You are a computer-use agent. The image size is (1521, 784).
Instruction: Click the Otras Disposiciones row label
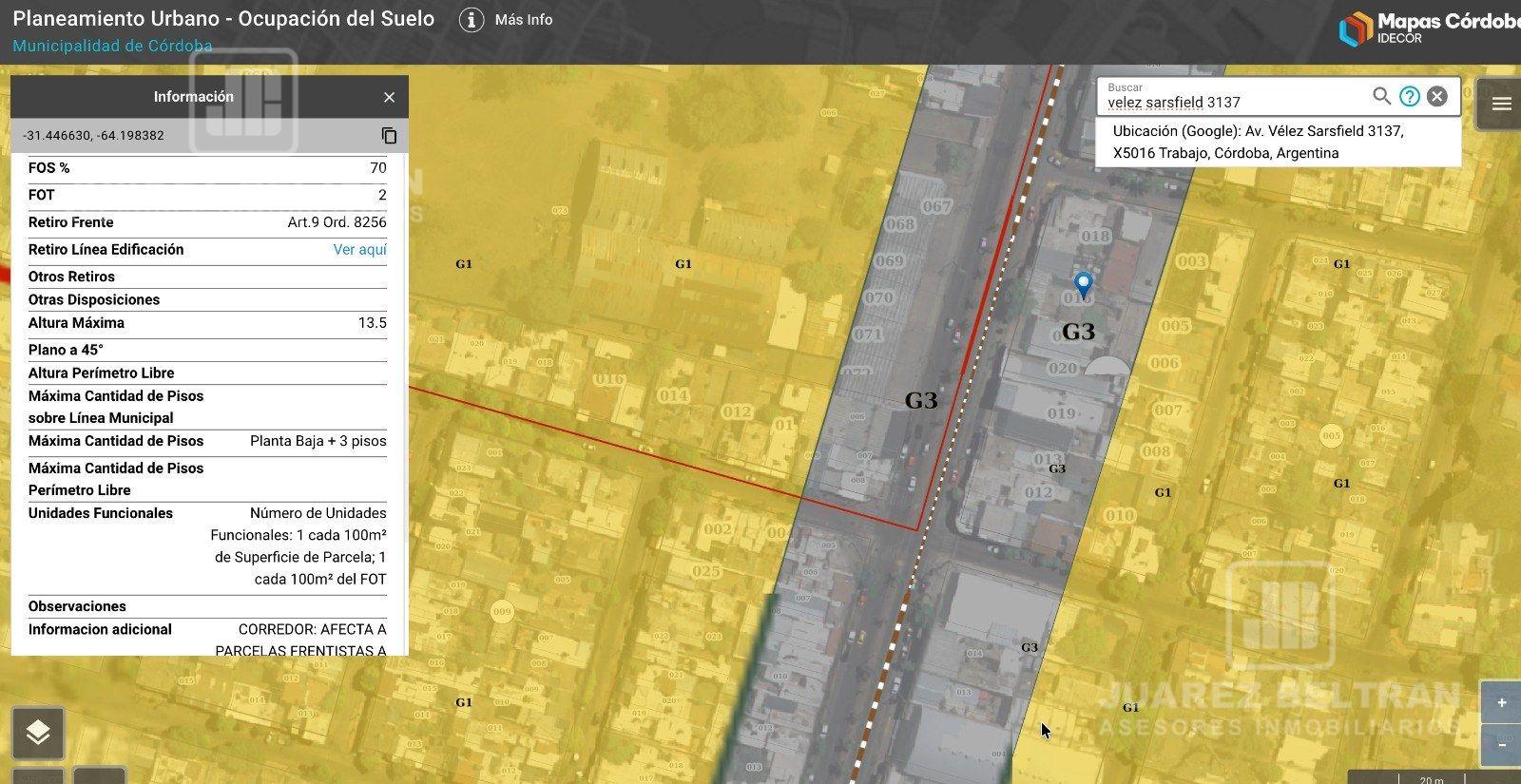tap(94, 299)
